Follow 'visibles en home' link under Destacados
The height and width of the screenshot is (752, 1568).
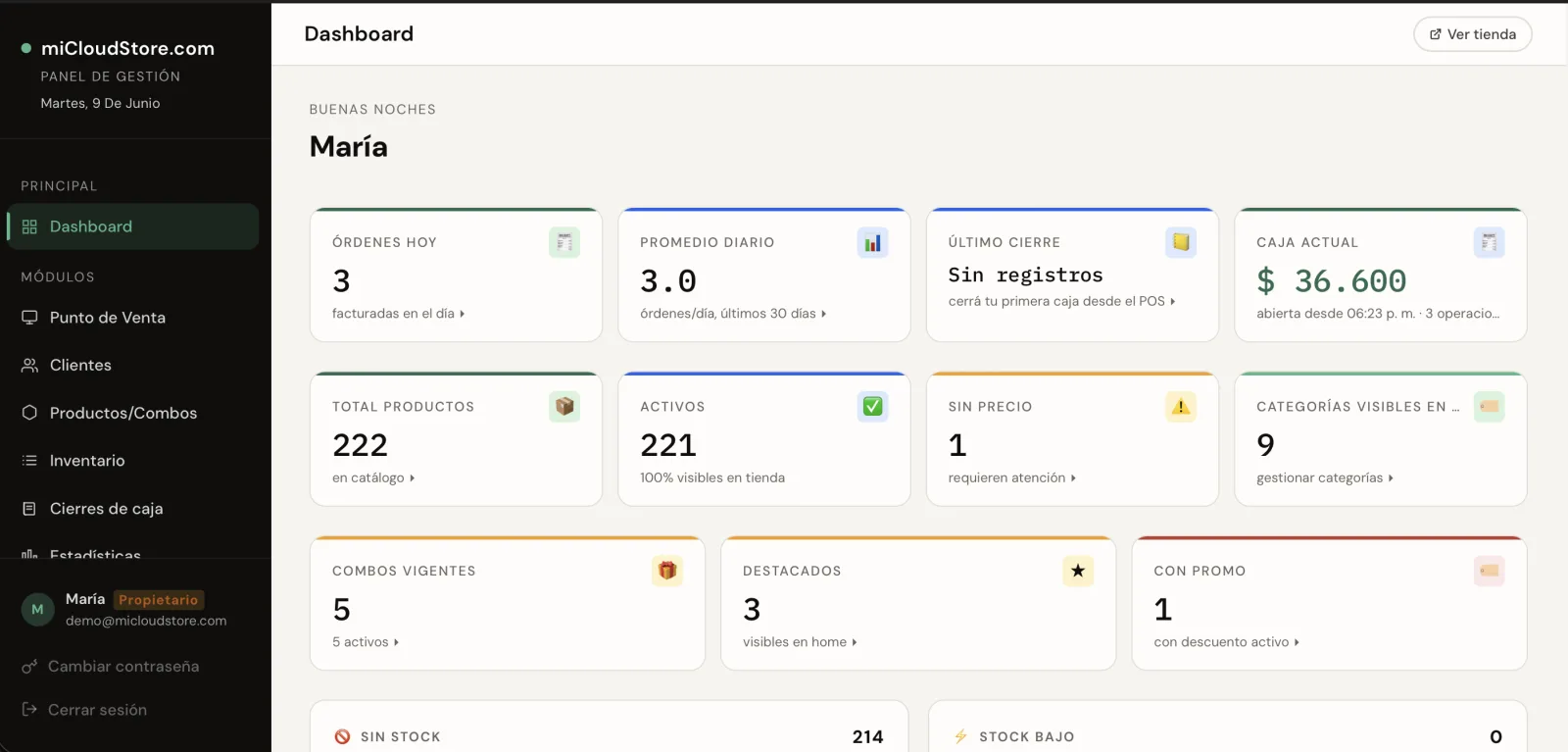pos(800,642)
